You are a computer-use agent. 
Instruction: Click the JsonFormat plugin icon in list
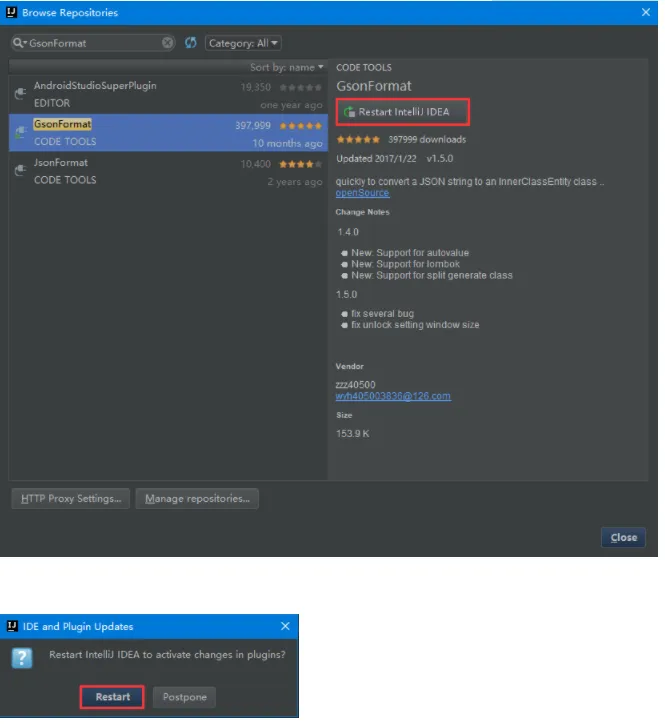[x=20, y=171]
